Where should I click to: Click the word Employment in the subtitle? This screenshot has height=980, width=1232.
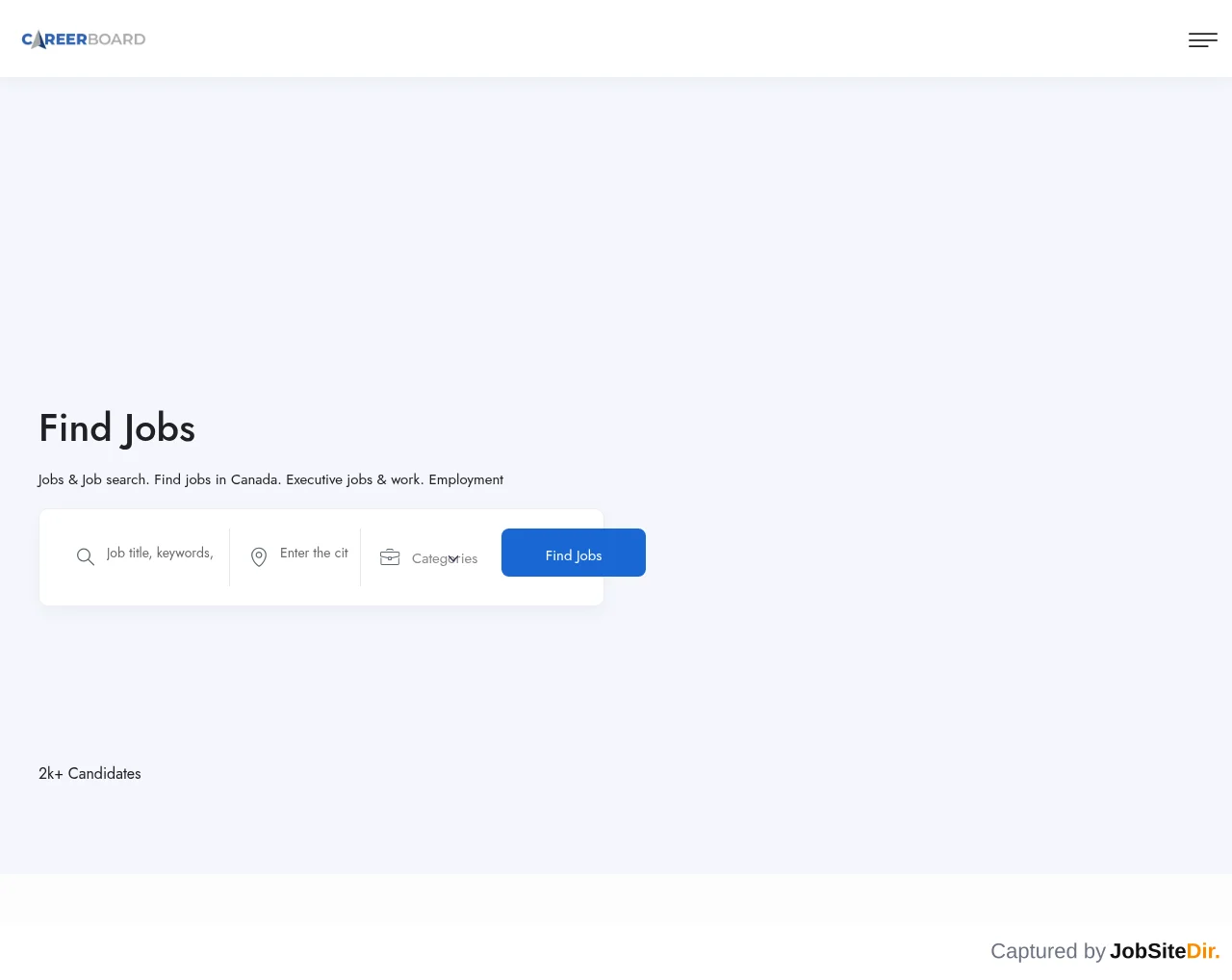[466, 479]
